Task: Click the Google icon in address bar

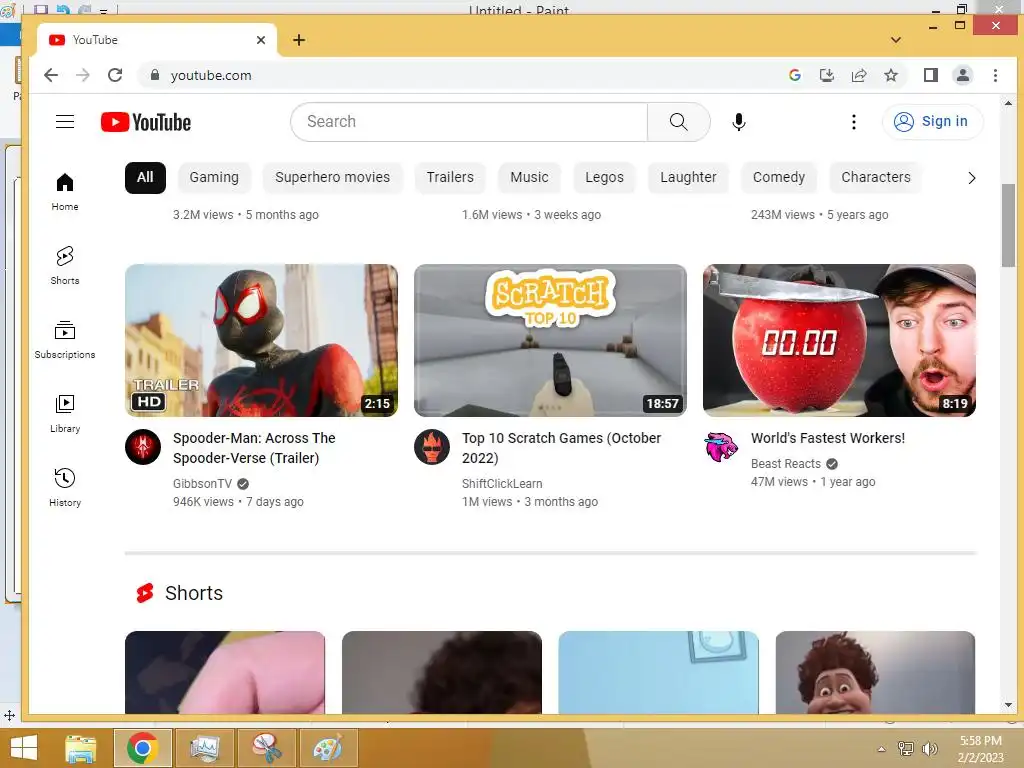Action: click(x=795, y=75)
